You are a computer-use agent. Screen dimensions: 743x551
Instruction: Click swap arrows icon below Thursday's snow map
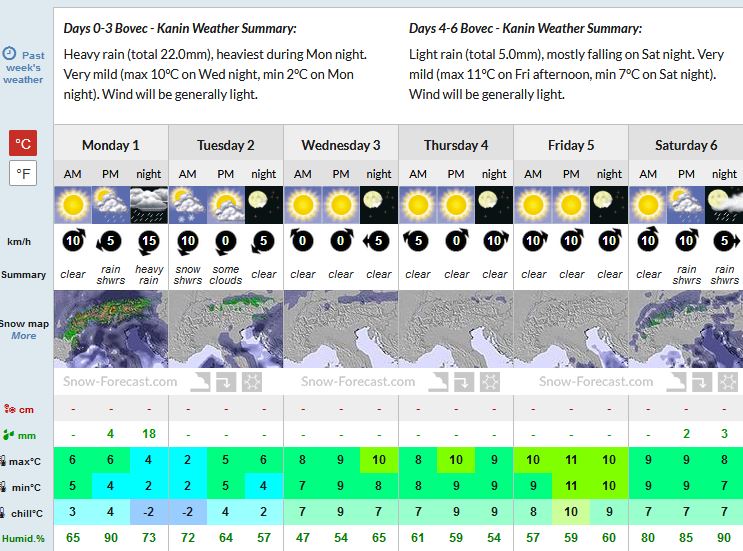463,382
